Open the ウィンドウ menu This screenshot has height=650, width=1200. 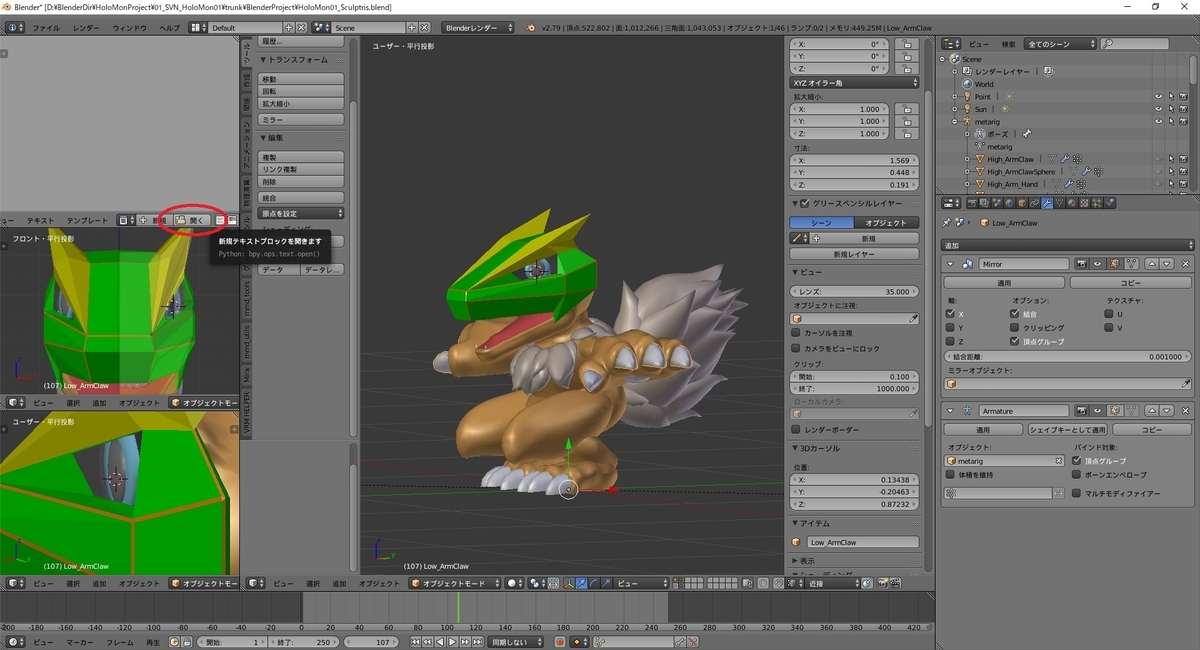[130, 27]
